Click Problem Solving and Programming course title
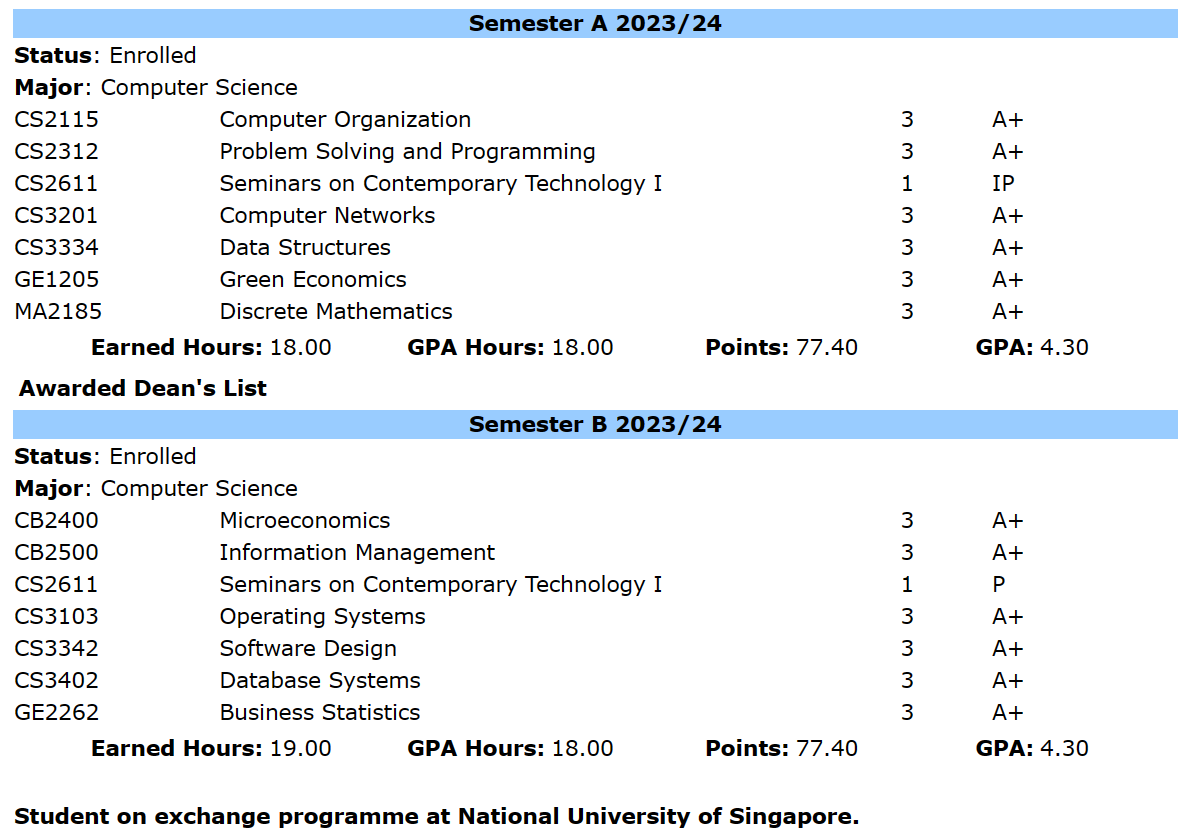 click(407, 152)
